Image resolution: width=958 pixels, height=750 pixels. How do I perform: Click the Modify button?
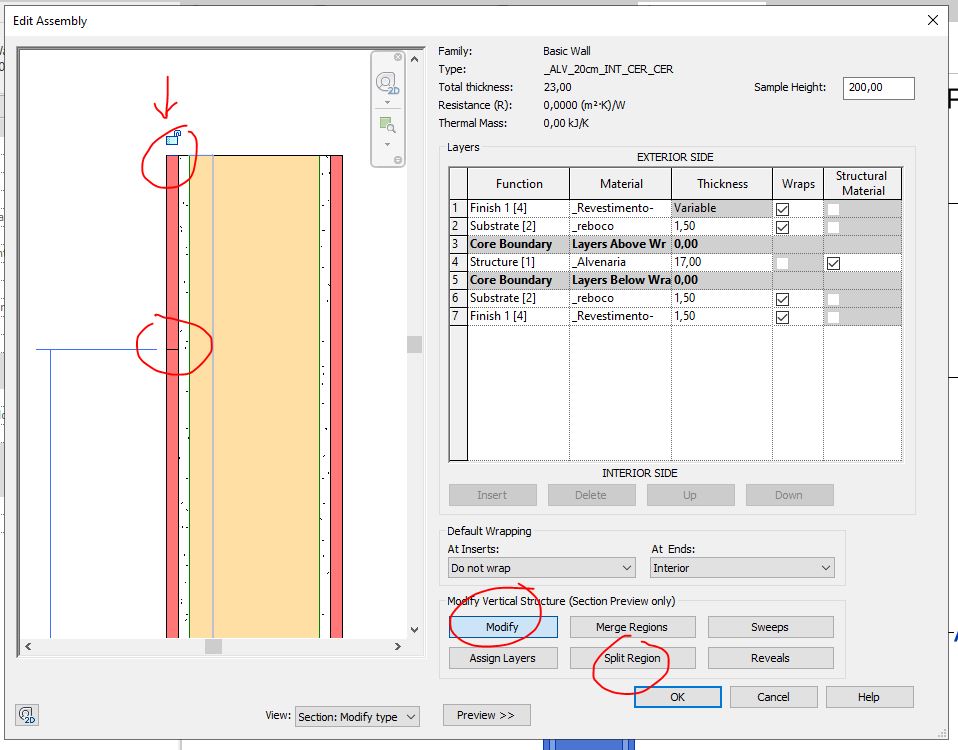[503, 627]
